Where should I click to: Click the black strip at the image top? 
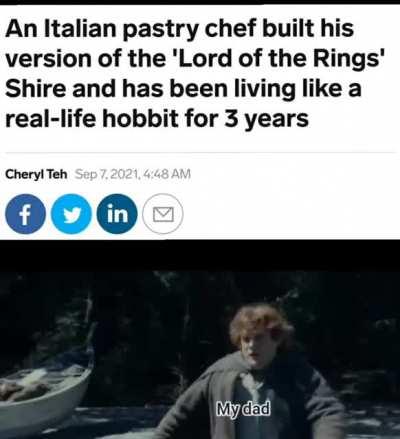[200, 2]
